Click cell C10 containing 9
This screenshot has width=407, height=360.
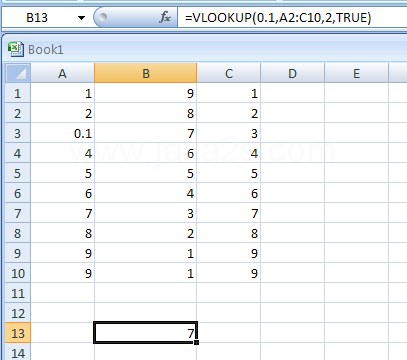229,273
